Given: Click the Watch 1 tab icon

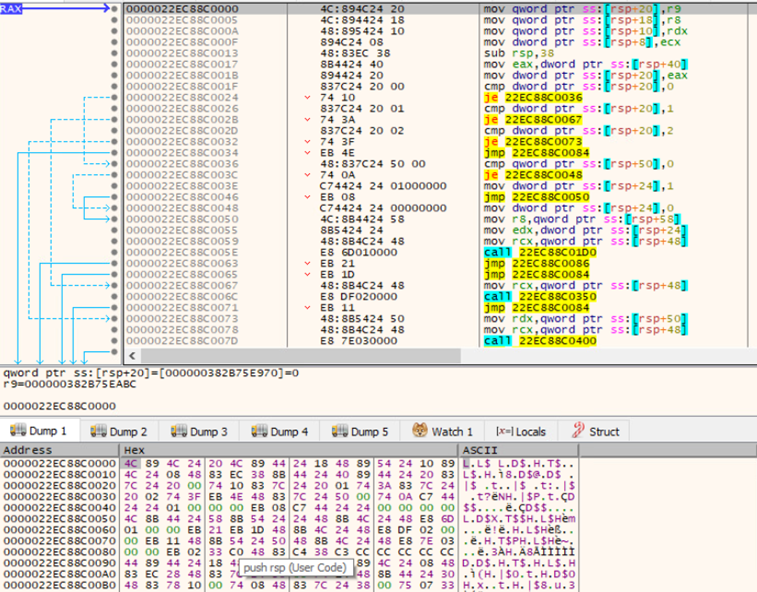Looking at the screenshot, I should coord(419,431).
